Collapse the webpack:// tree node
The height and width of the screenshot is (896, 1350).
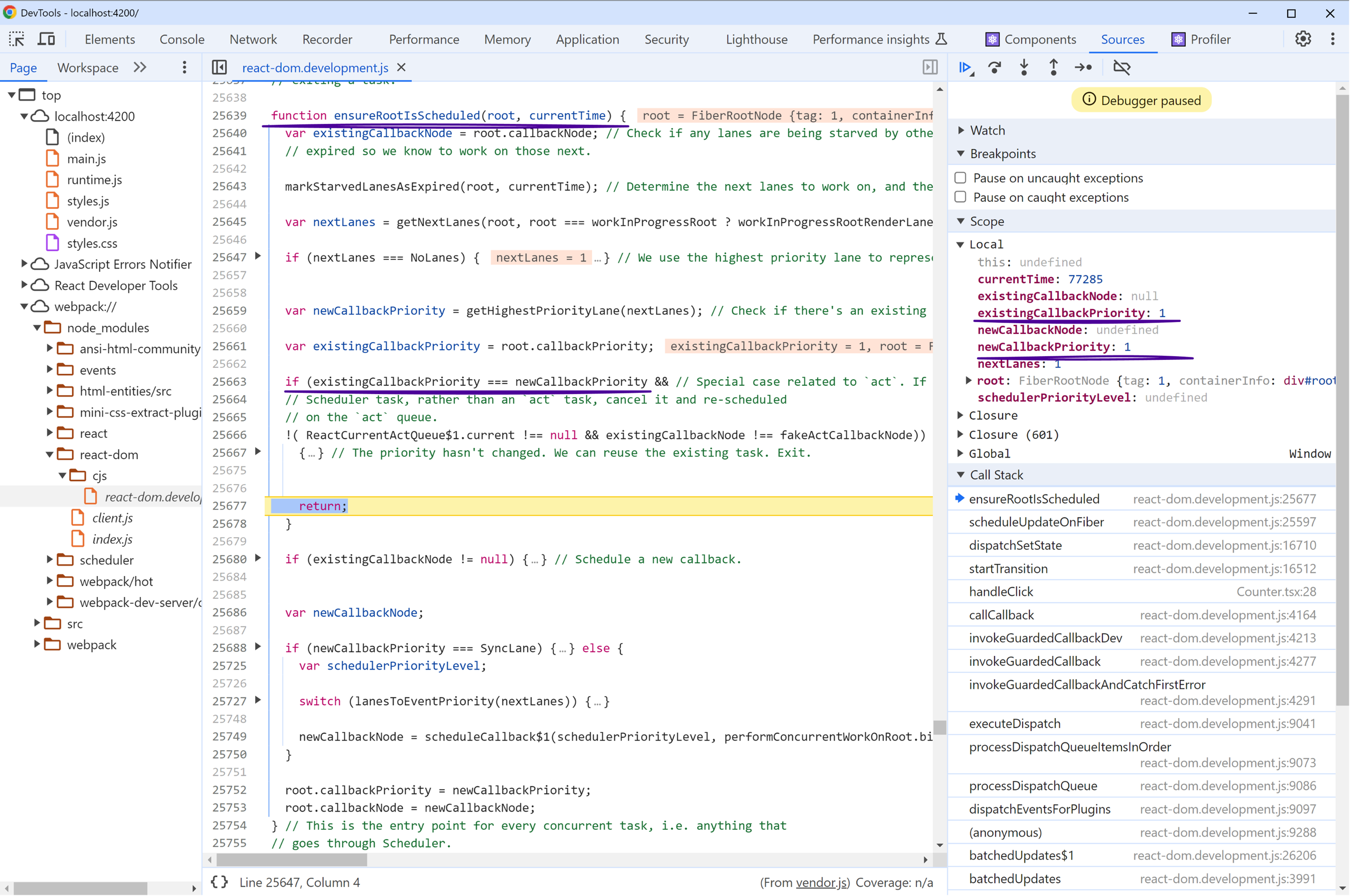(24, 307)
